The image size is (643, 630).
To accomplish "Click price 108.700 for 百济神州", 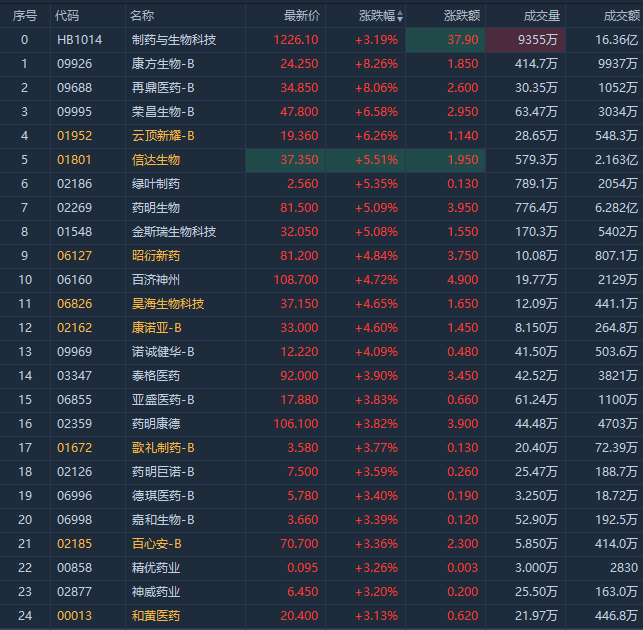I will tap(296, 280).
